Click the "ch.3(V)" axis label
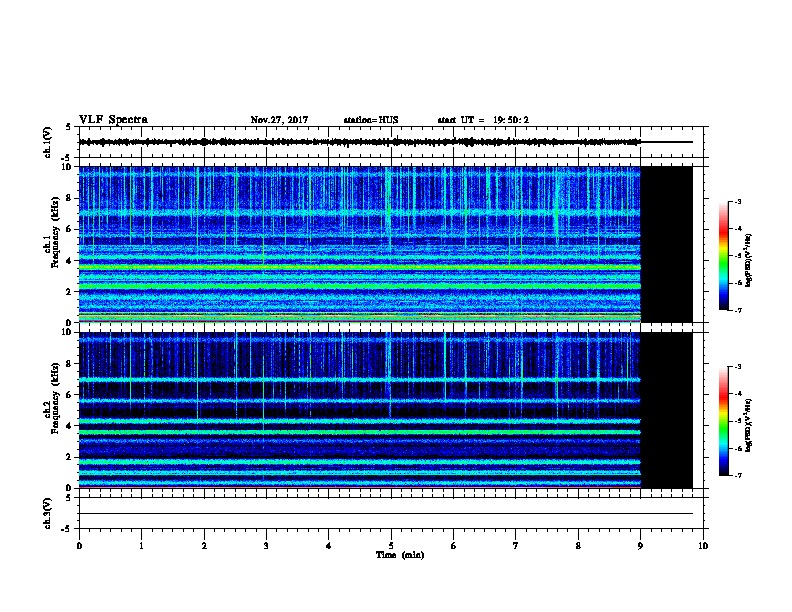 tap(48, 513)
